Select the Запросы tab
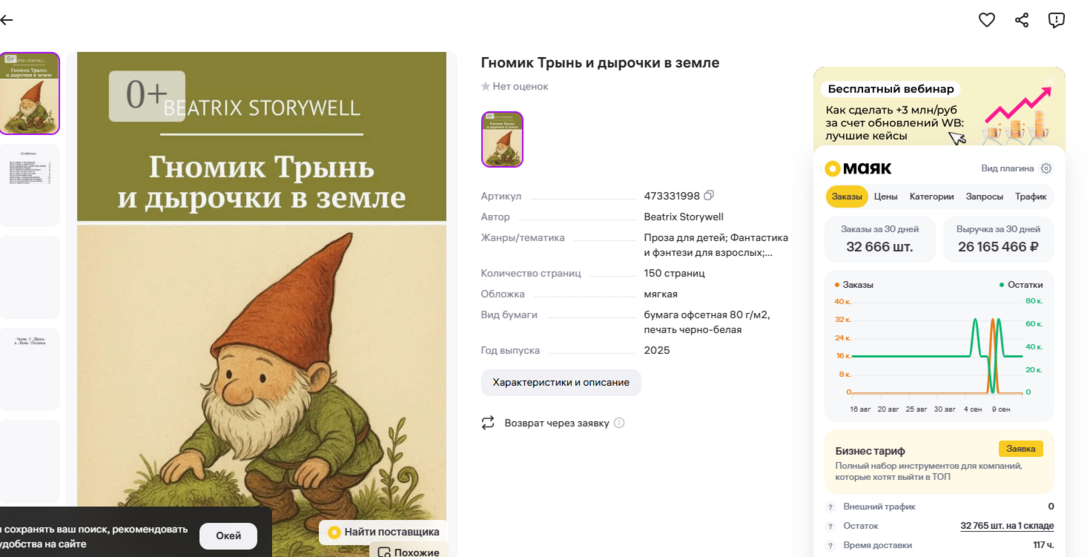Viewport: 1090px width, 557px height. coord(984,197)
